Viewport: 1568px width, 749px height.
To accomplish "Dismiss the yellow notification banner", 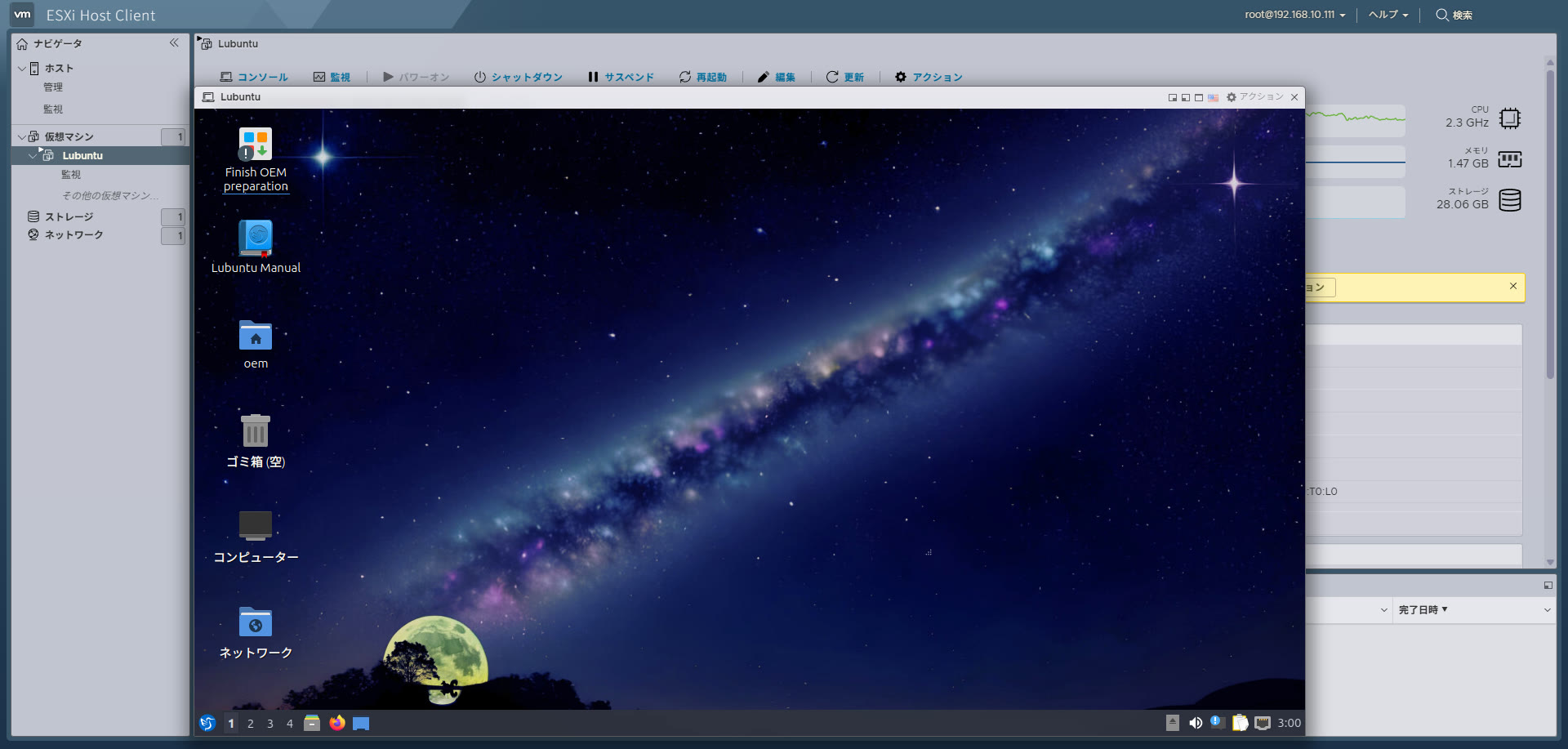I will coord(1512,286).
